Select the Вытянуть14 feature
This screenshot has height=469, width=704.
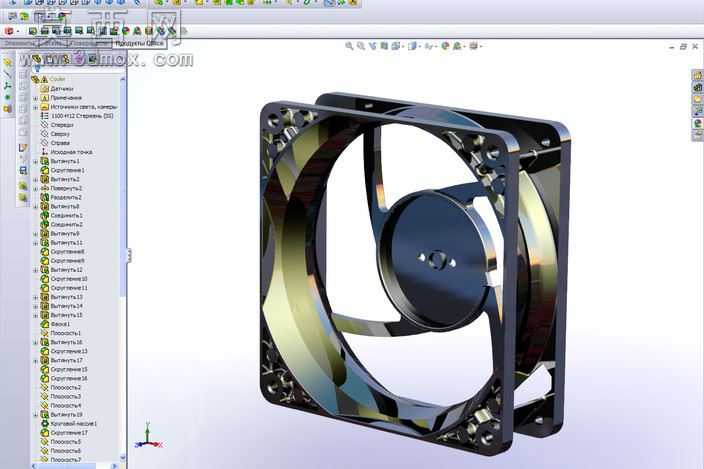point(62,306)
